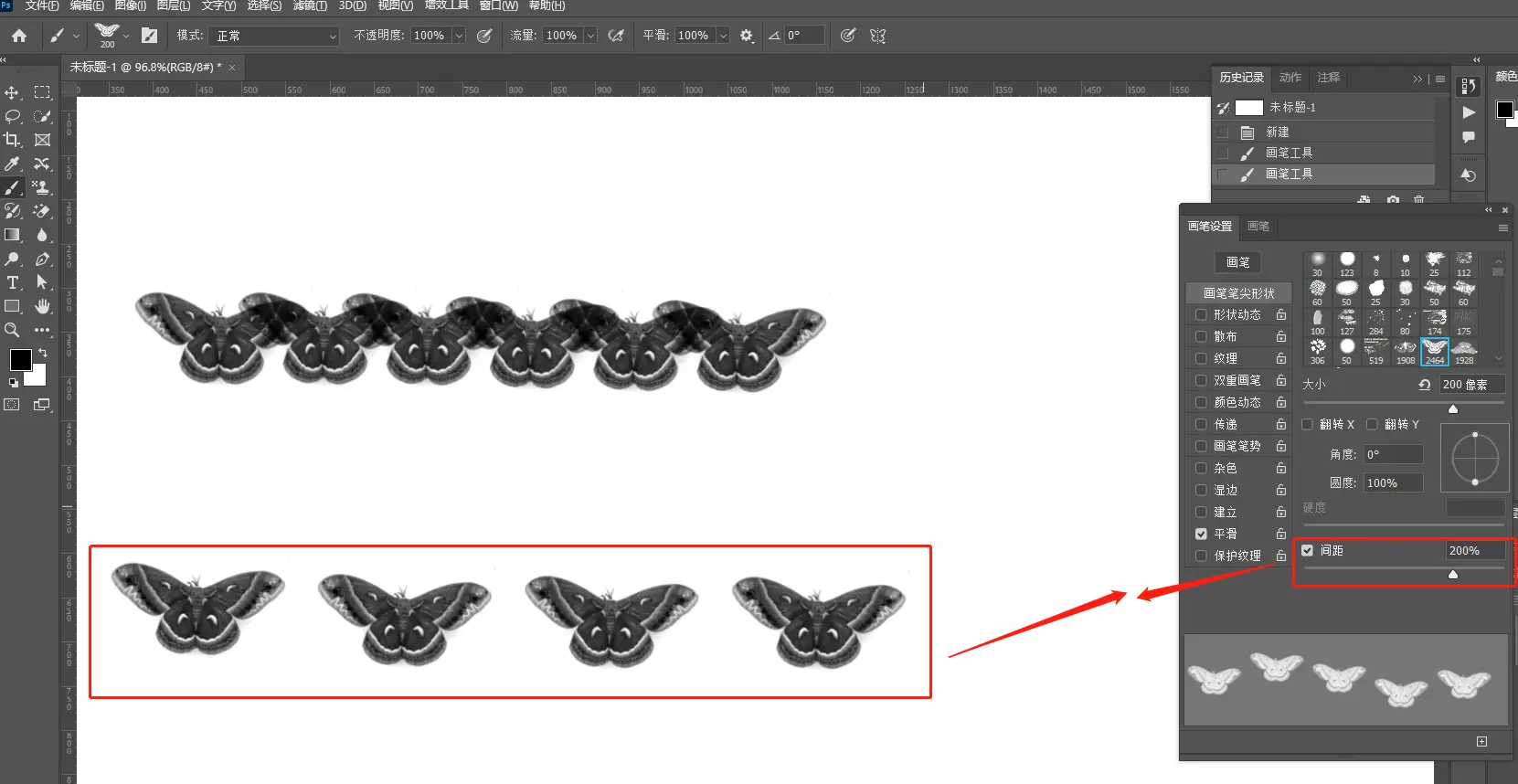Expand the 流量 flow dropdown arrow
1518x784 pixels.
[590, 36]
